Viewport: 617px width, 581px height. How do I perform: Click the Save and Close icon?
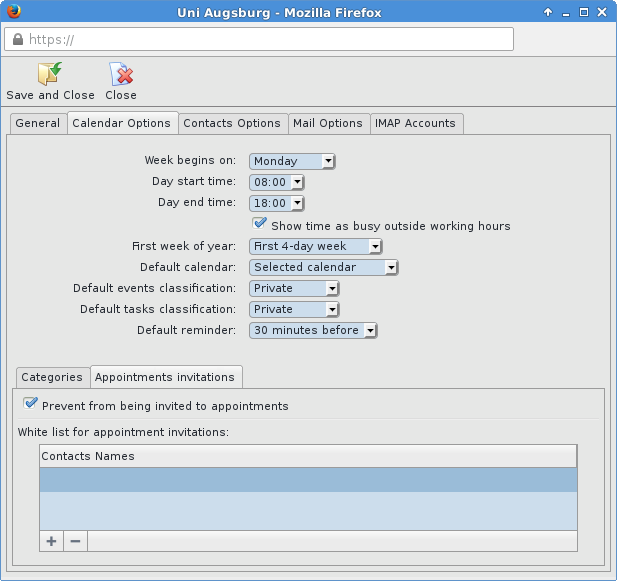[49, 75]
